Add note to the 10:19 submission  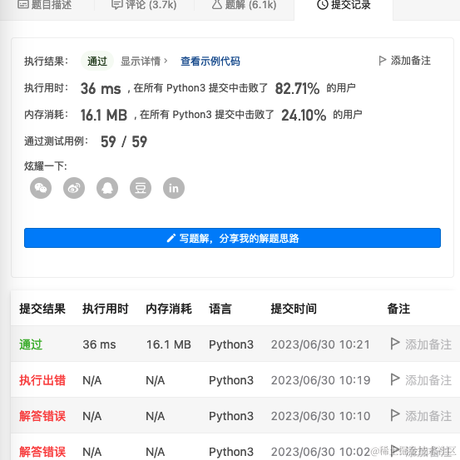428,380
